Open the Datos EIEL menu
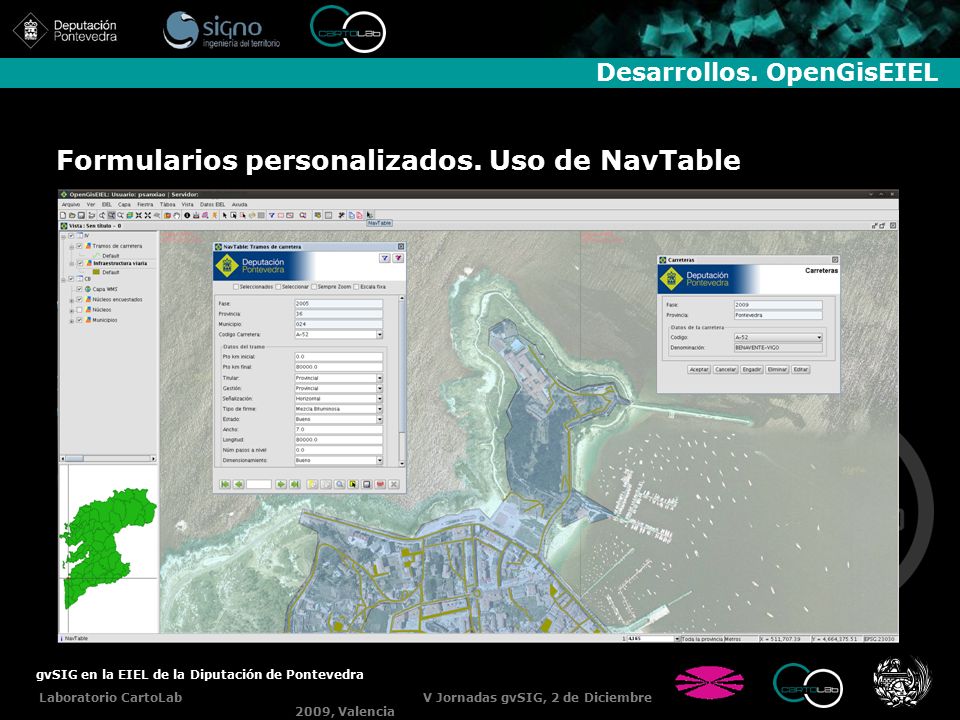Viewport: 960px width, 720px height. [x=212, y=204]
